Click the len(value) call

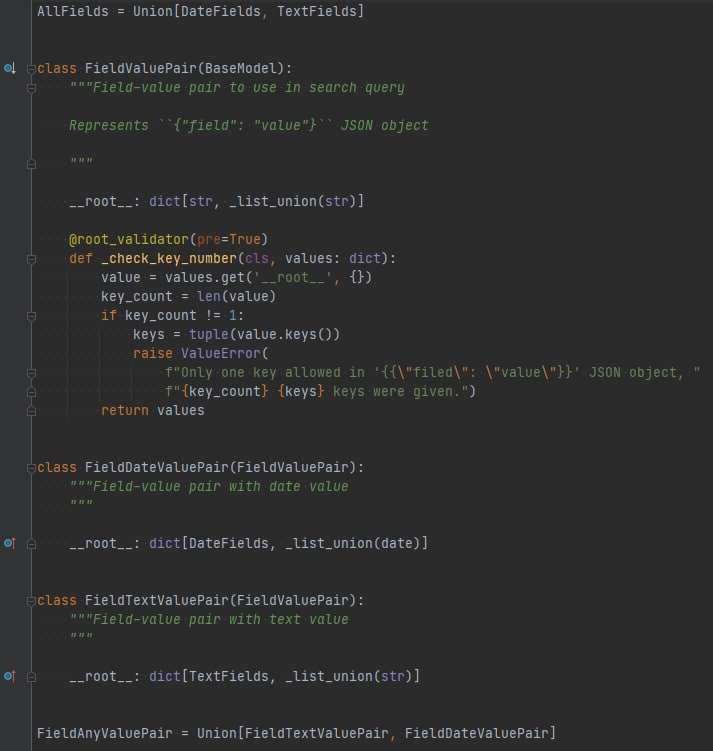click(x=237, y=296)
